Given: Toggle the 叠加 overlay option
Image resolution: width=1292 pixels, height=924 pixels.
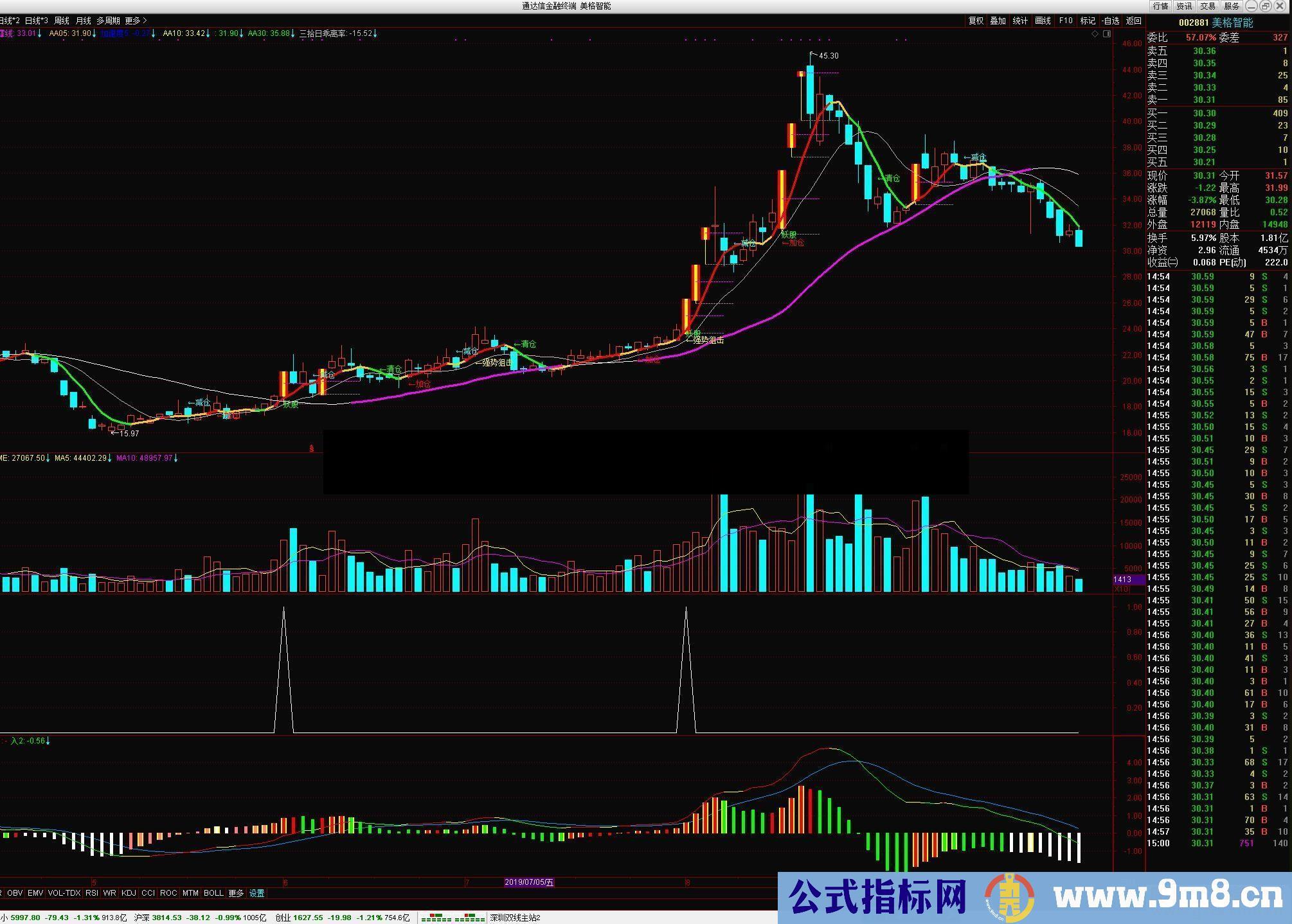Looking at the screenshot, I should coord(998,21).
